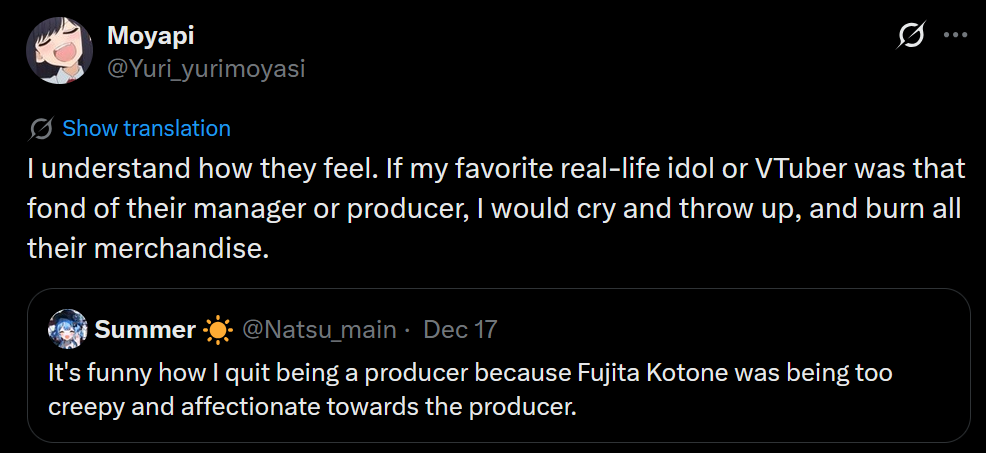Open the @Yuri_yurimoyasi handle link
986x453 pixels.
coord(205,68)
